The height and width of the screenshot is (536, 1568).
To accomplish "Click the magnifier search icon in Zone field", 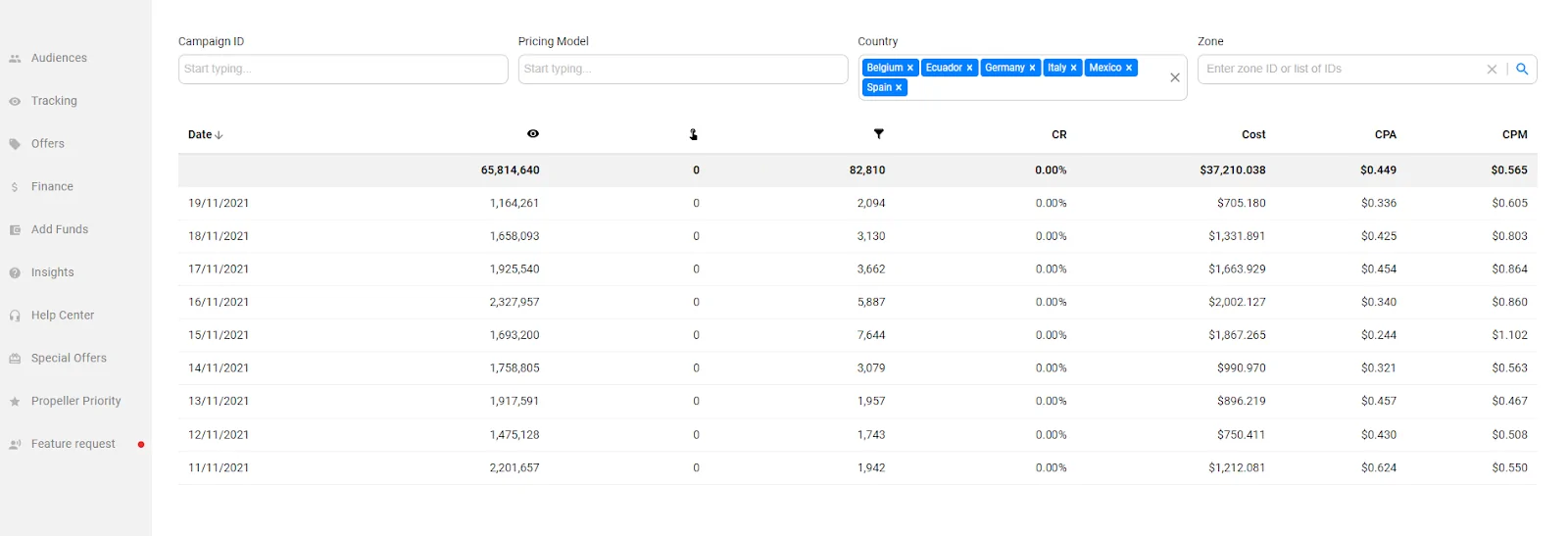I will (1522, 70).
